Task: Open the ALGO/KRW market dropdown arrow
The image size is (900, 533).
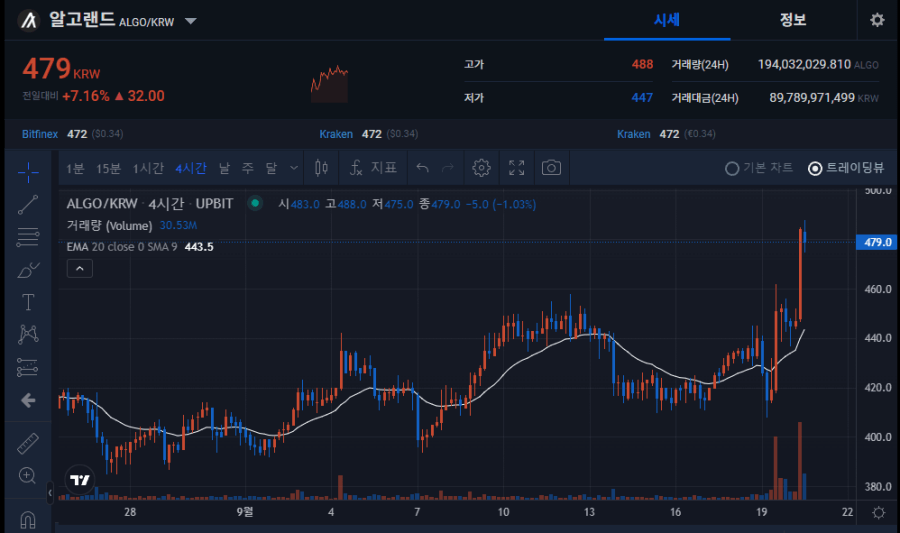Action: pos(191,22)
